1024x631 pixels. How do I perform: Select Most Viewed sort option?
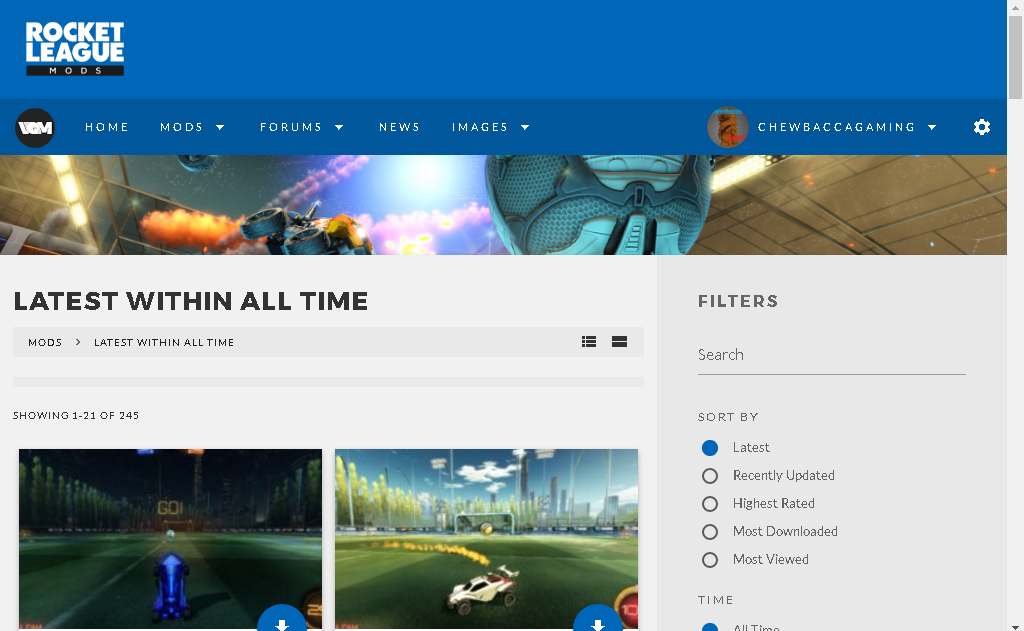point(710,560)
